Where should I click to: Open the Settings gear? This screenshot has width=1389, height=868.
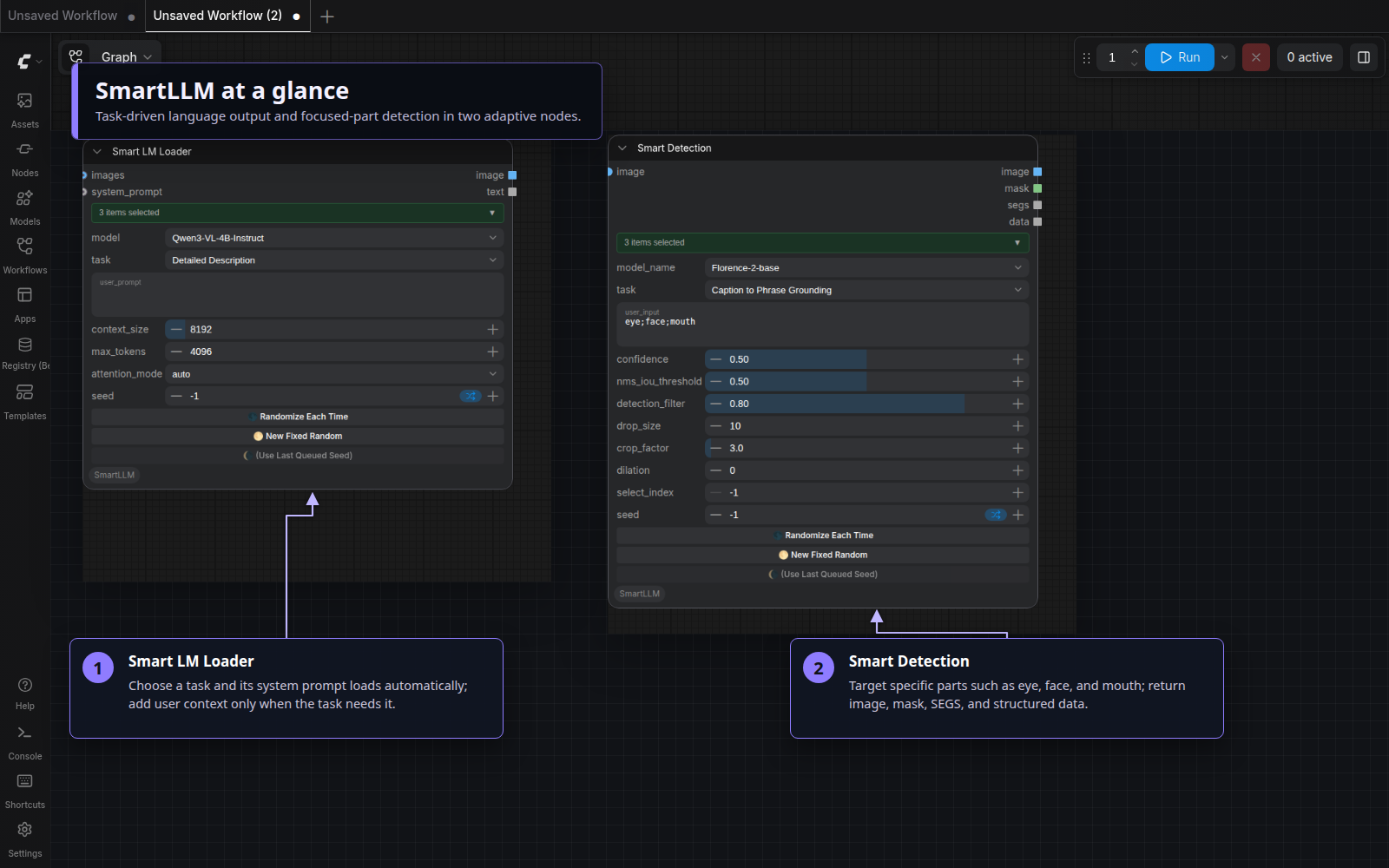click(24, 840)
